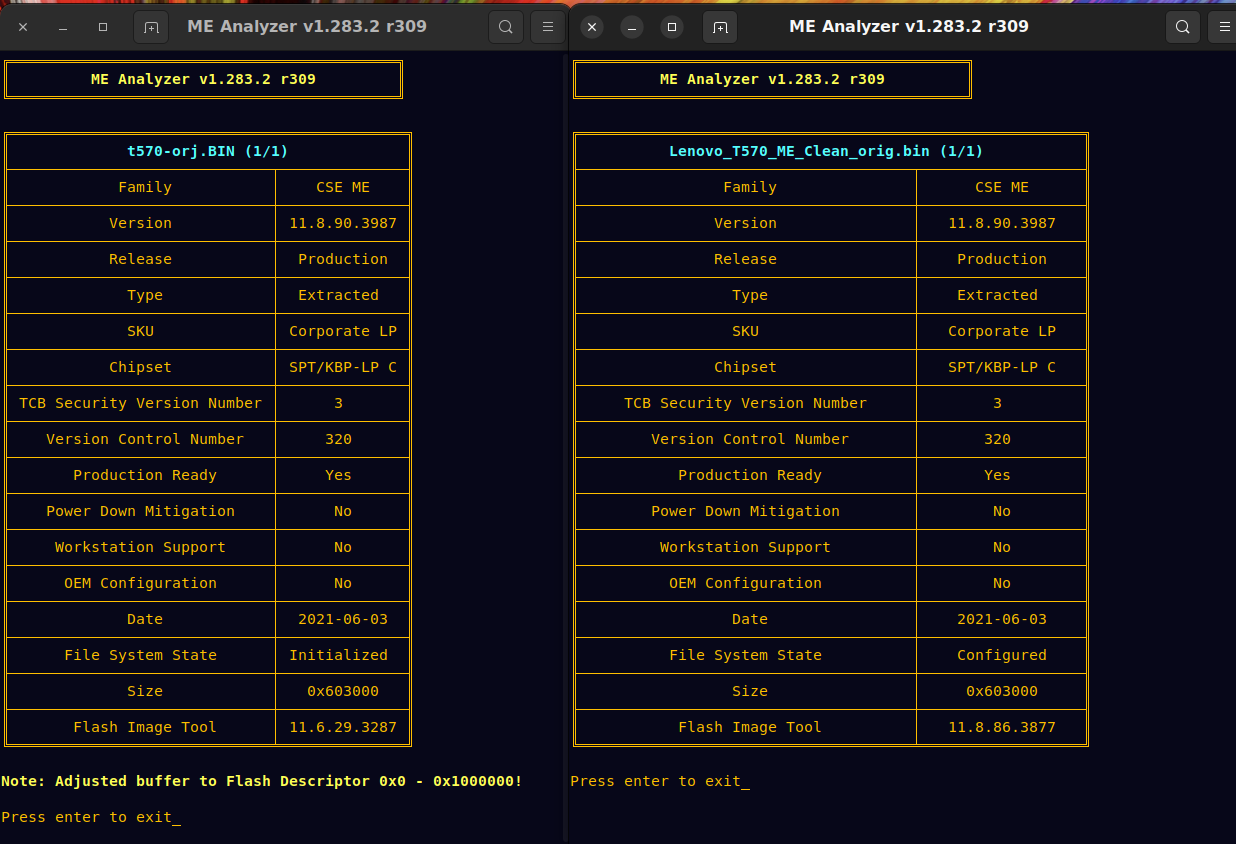This screenshot has height=844, width=1236.
Task: Open hamburger menu in left terminal window
Action: pyautogui.click(x=548, y=27)
